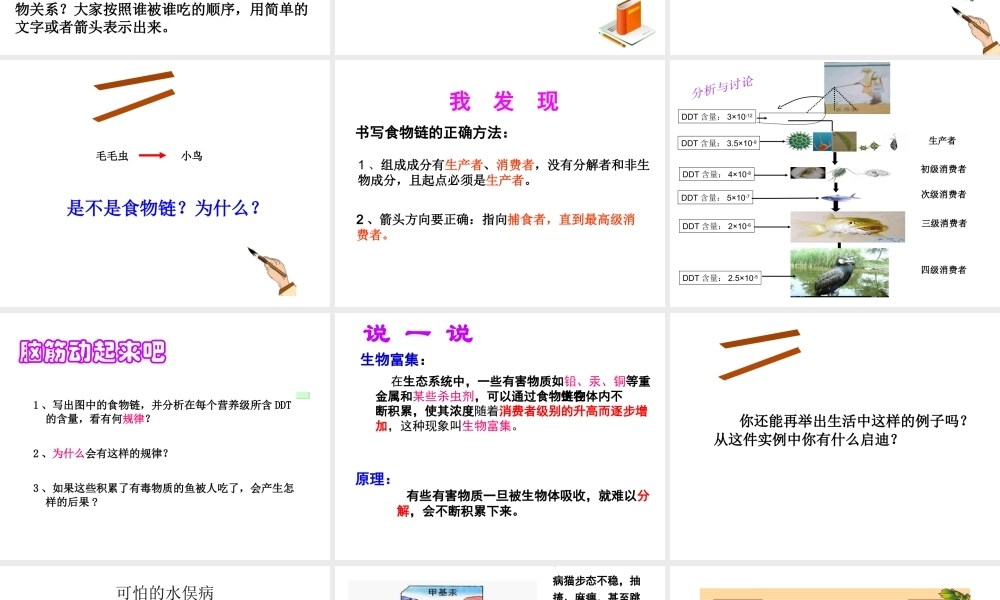This screenshot has width=1000, height=600.
Task: Click the red arrow between 毛毛虫 and 小鸟
Action: tap(152, 156)
